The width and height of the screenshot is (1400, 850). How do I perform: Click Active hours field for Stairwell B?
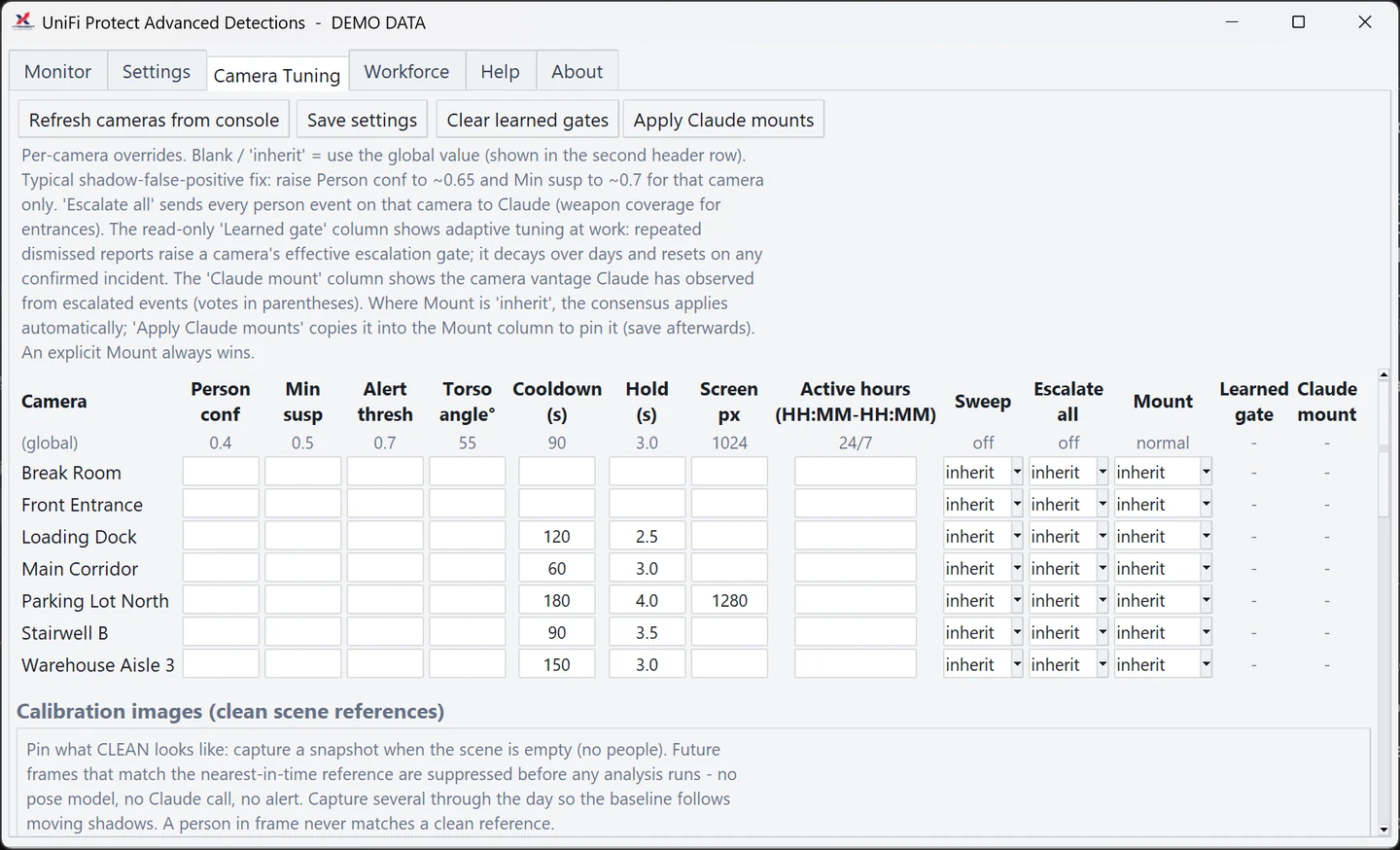tap(856, 633)
